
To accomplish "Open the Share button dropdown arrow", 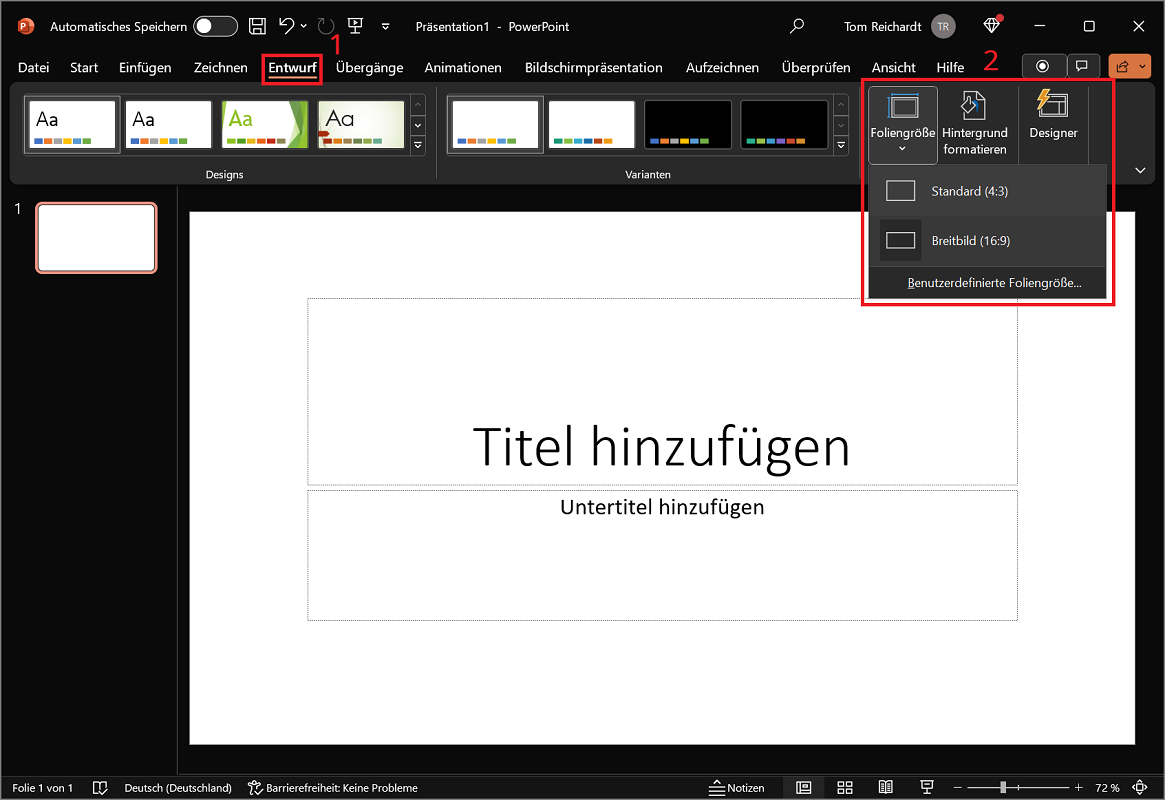I will pyautogui.click(x=1143, y=66).
